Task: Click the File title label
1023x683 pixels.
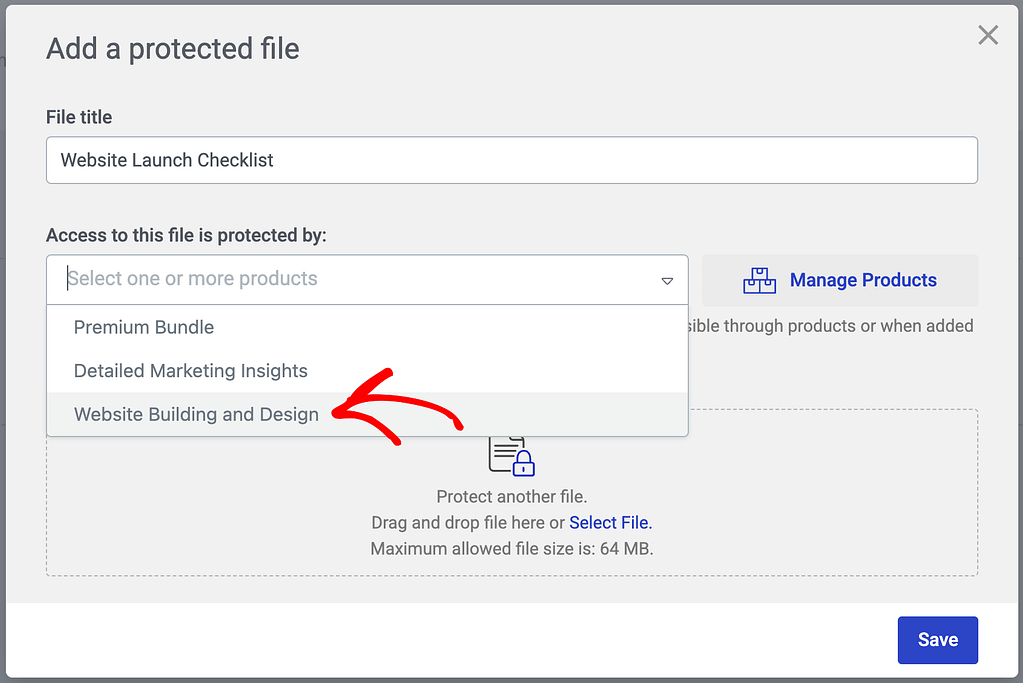Action: [79, 117]
